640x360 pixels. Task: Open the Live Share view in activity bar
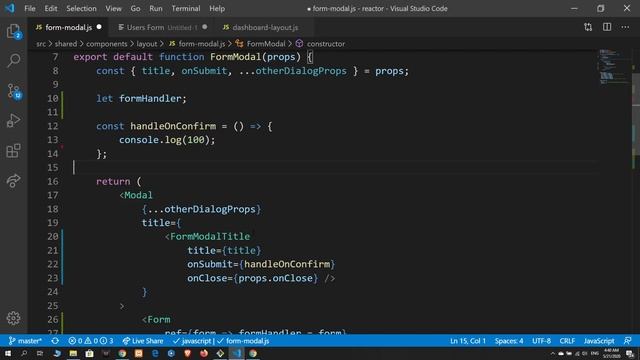coord(13,181)
